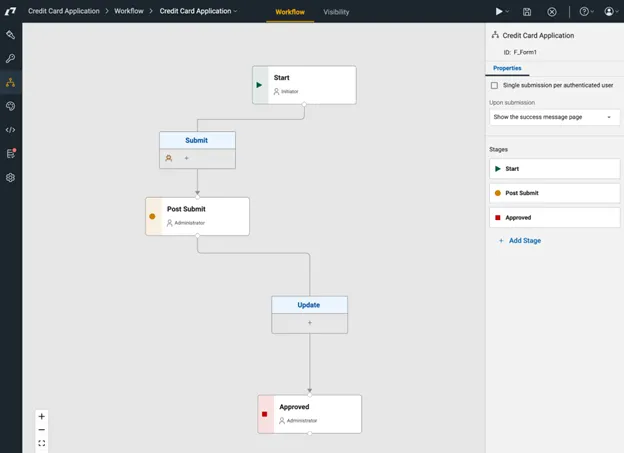Click the fit-to-screen icon on canvas
624x453 pixels.
pos(41,442)
